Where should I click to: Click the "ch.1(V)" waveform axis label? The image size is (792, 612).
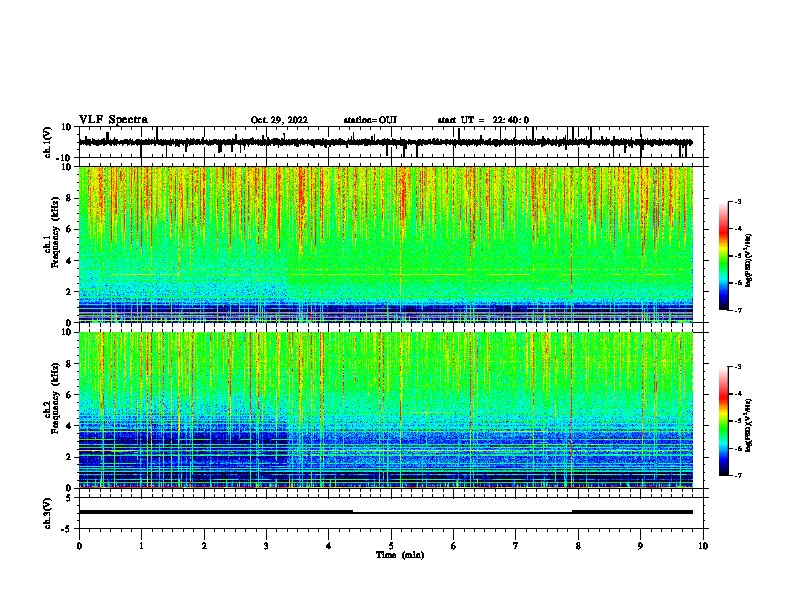pyautogui.click(x=48, y=142)
